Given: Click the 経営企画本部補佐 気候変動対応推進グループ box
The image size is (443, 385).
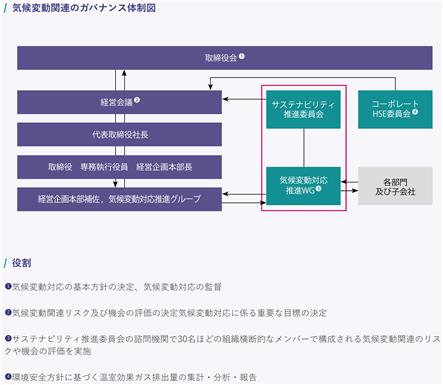Looking at the screenshot, I should [119, 199].
